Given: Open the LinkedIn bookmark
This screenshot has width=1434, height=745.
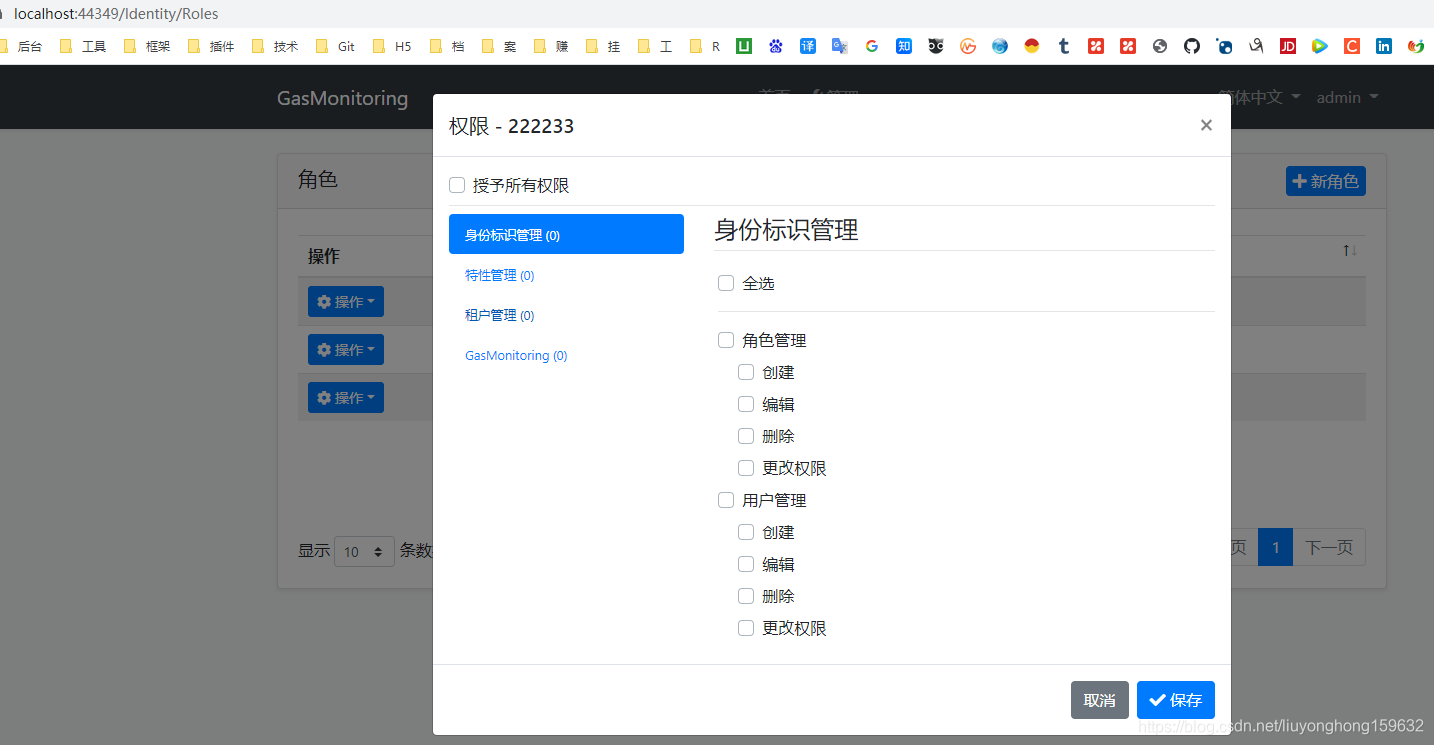Looking at the screenshot, I should tap(1383, 45).
